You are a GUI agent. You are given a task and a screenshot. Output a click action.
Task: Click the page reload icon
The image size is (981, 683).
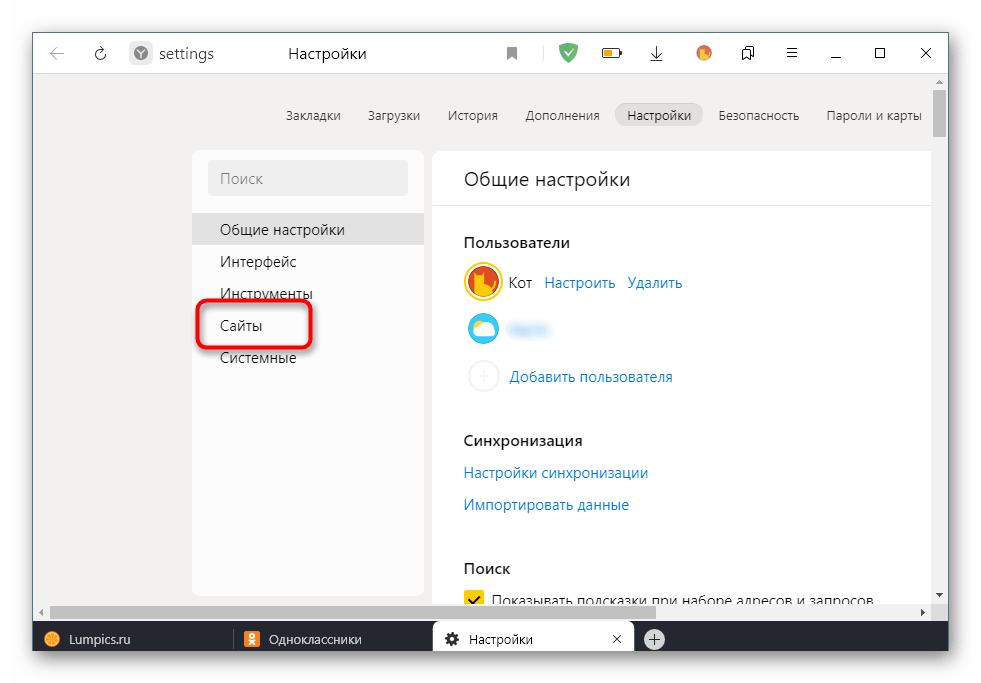[100, 54]
